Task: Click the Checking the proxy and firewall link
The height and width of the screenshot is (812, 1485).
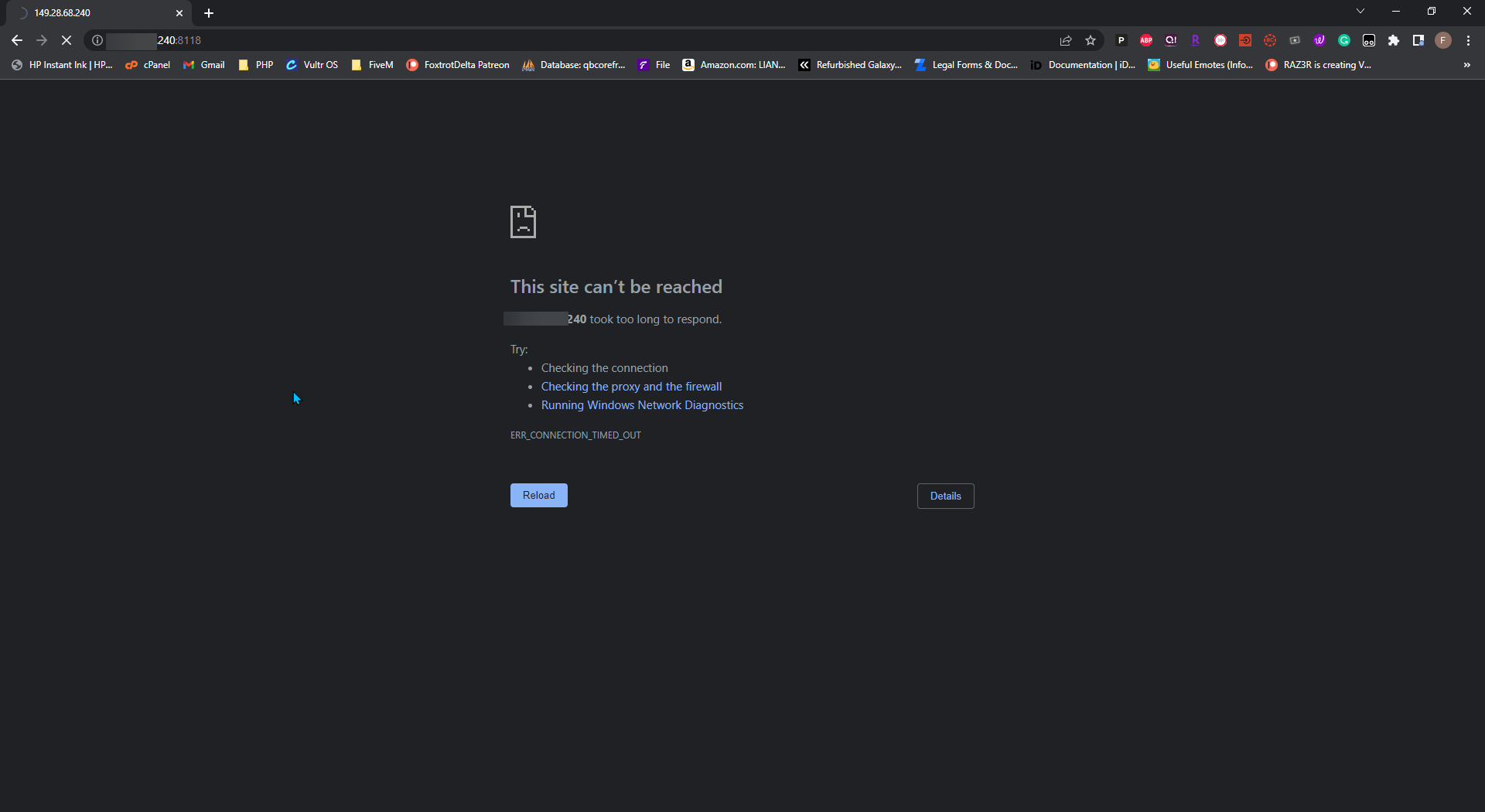Action: [631, 386]
